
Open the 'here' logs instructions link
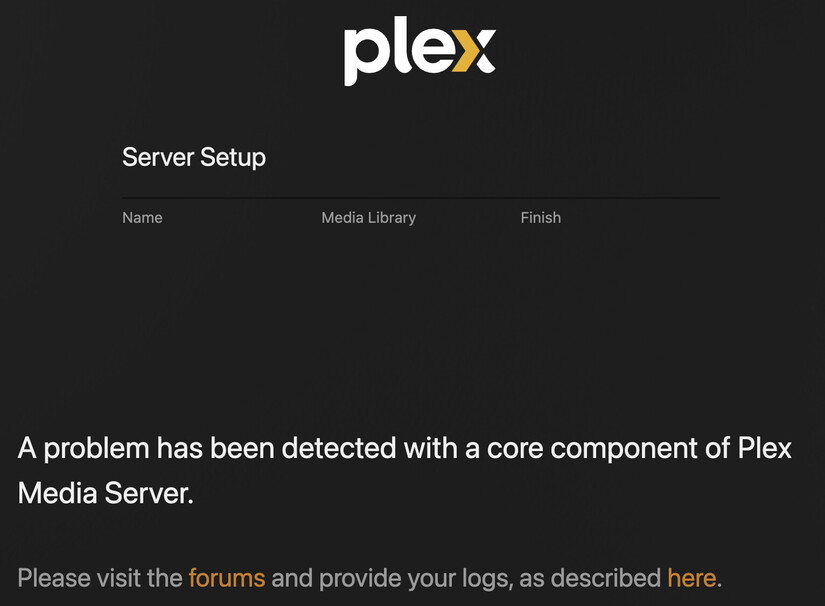pyautogui.click(x=691, y=578)
